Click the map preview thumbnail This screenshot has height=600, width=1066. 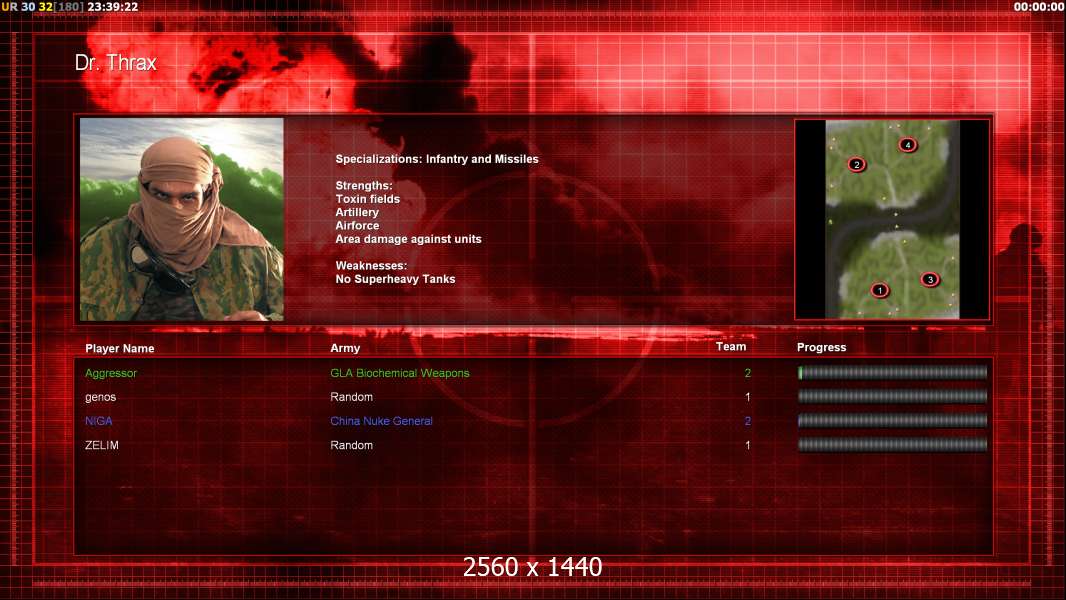click(x=892, y=219)
